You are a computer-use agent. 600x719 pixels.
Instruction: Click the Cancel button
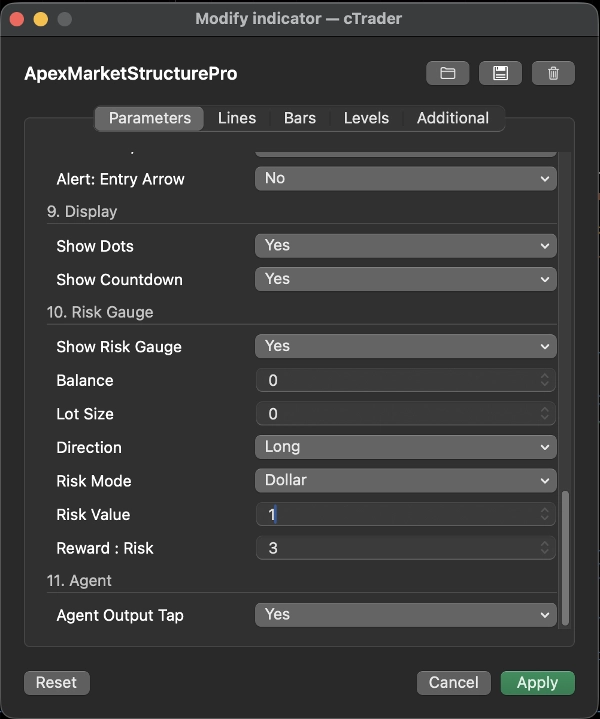[454, 683]
